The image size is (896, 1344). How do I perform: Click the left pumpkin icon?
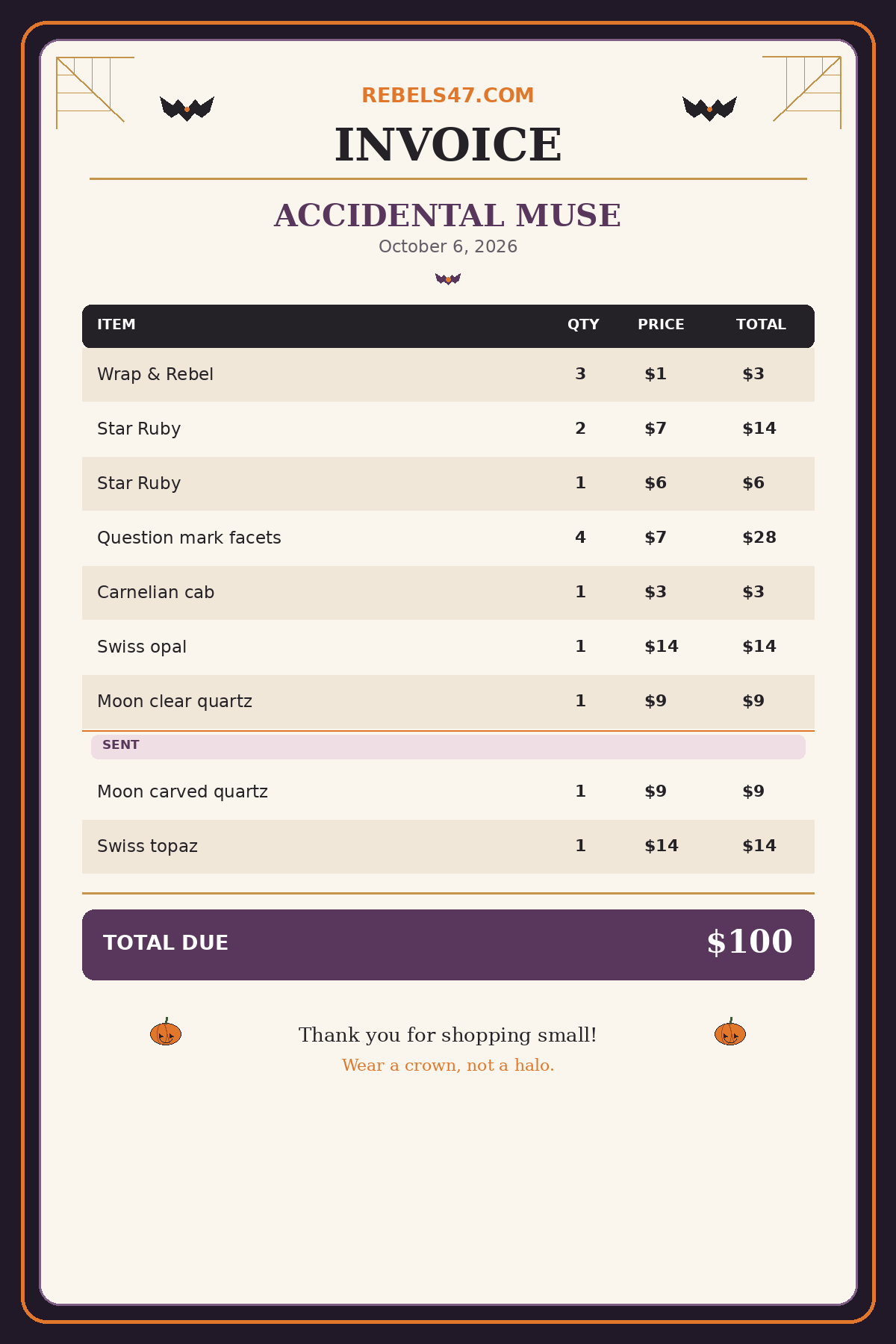click(x=166, y=1032)
